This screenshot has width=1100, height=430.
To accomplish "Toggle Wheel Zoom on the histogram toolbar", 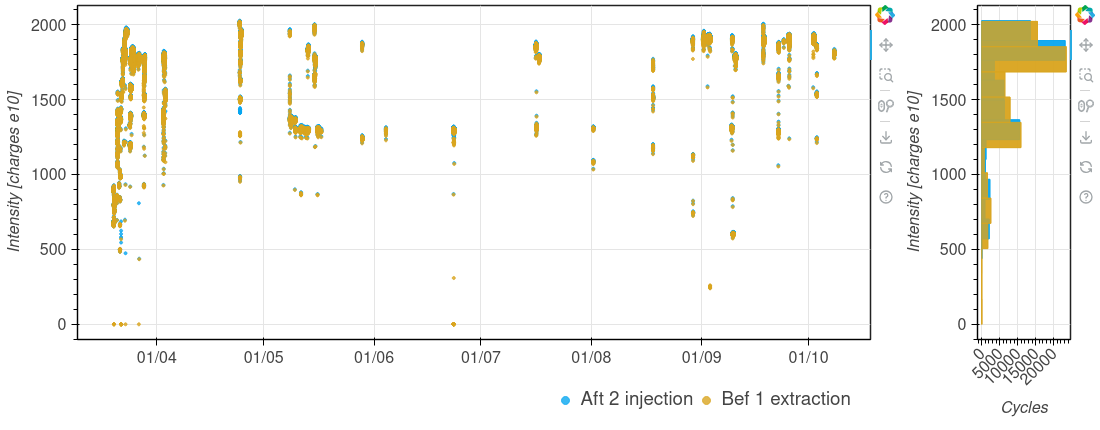I will click(x=1085, y=106).
